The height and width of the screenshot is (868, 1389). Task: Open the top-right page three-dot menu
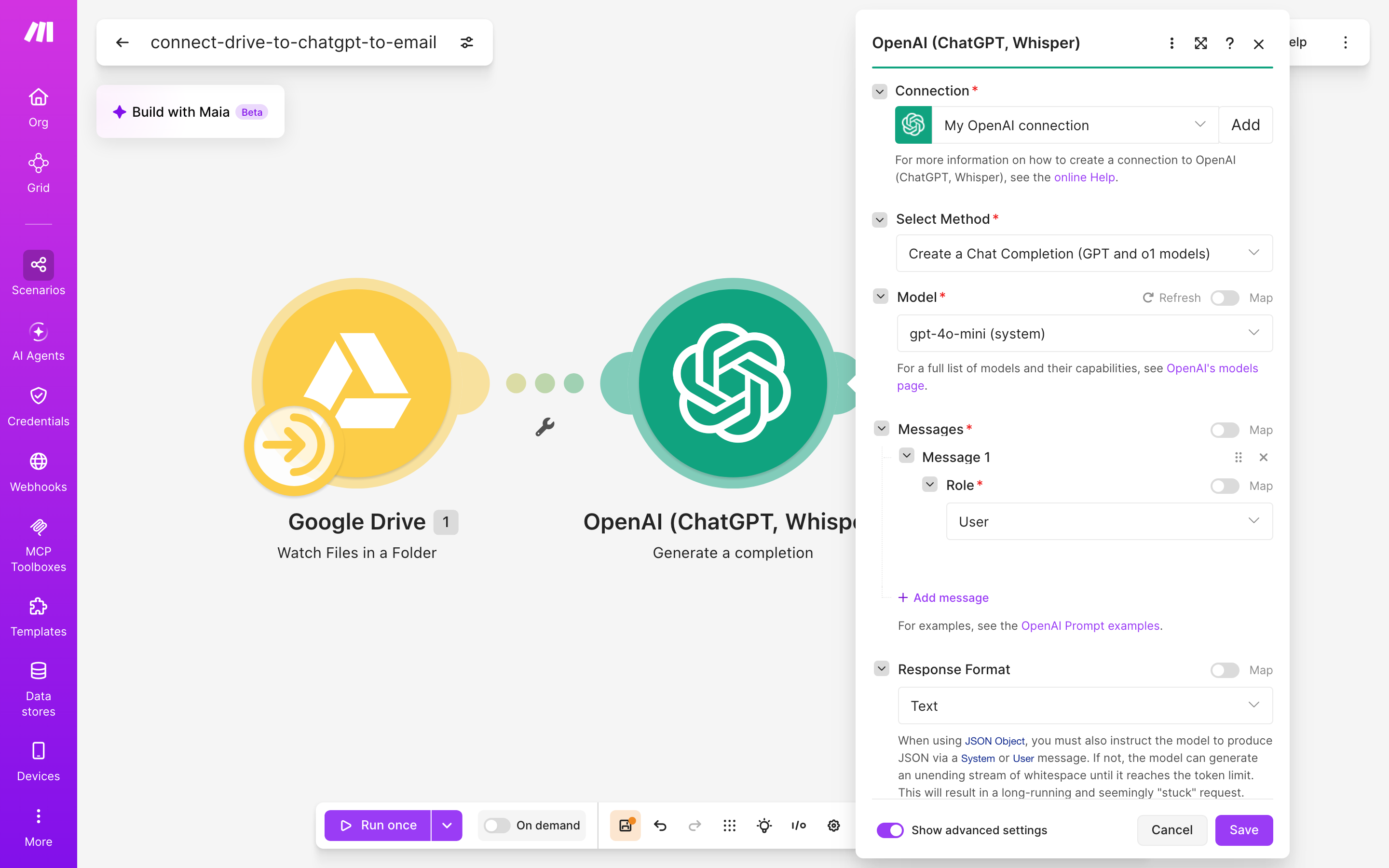(1346, 42)
